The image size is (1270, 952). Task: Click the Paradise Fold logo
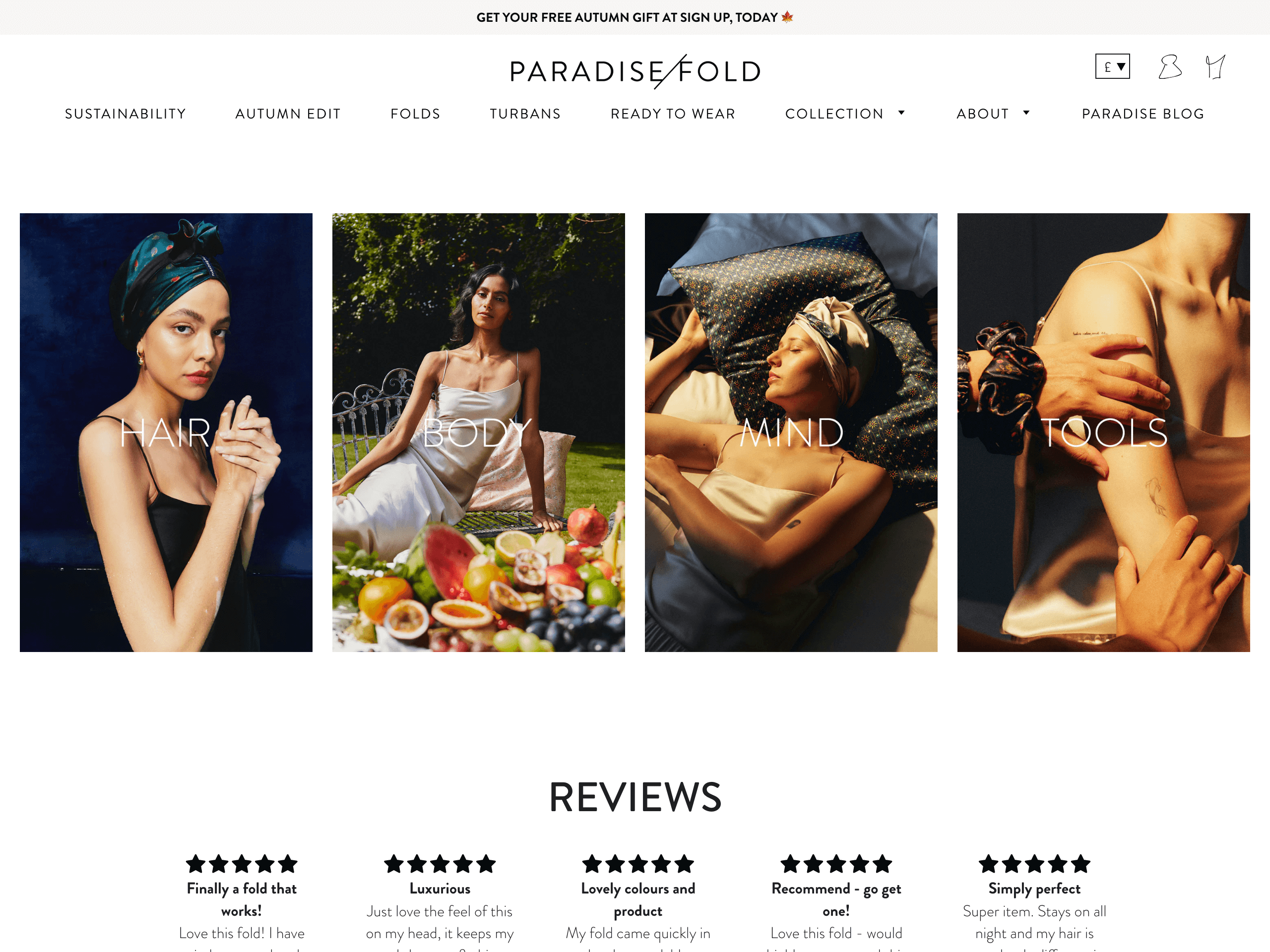pyautogui.click(x=635, y=71)
